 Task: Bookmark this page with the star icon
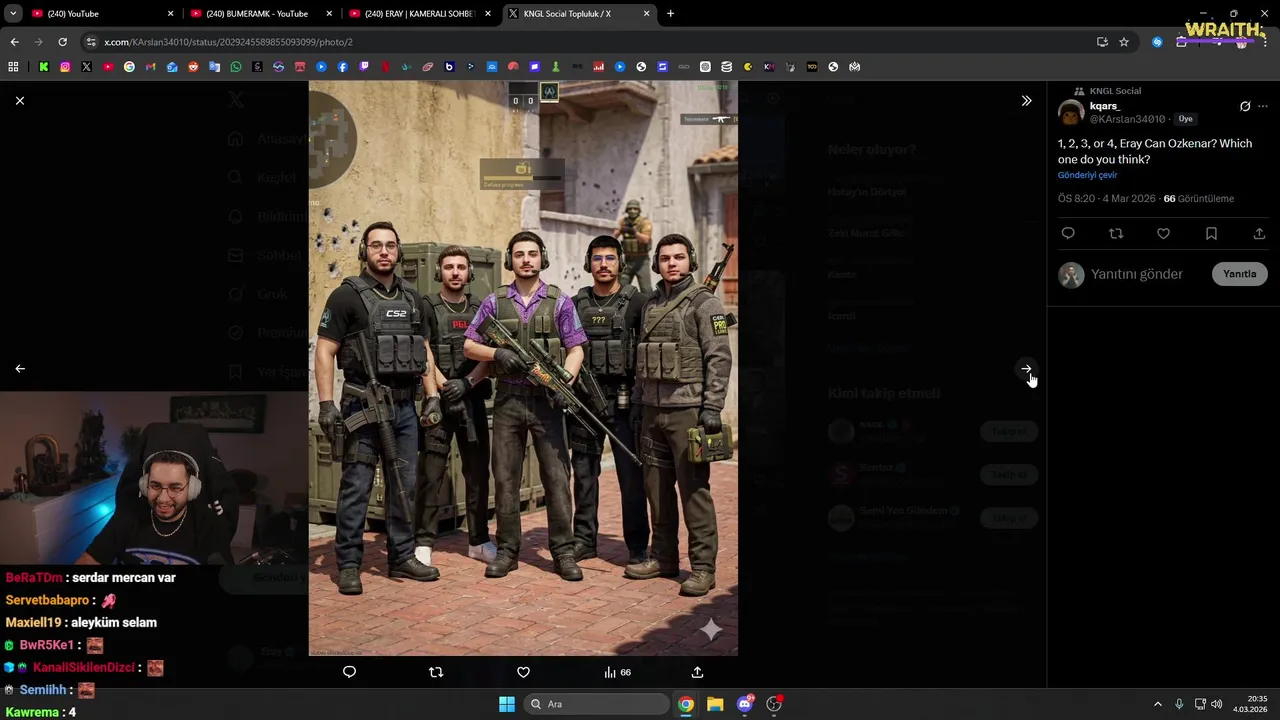1124,42
